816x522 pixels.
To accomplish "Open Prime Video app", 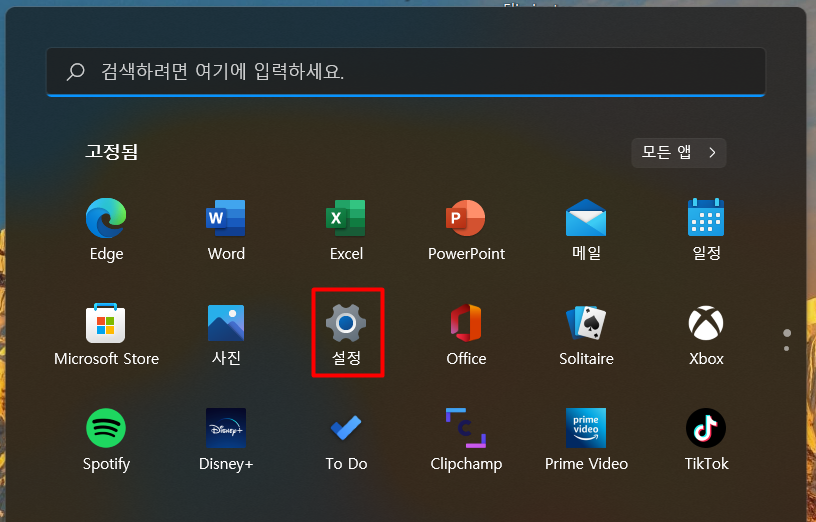I will pyautogui.click(x=586, y=439).
